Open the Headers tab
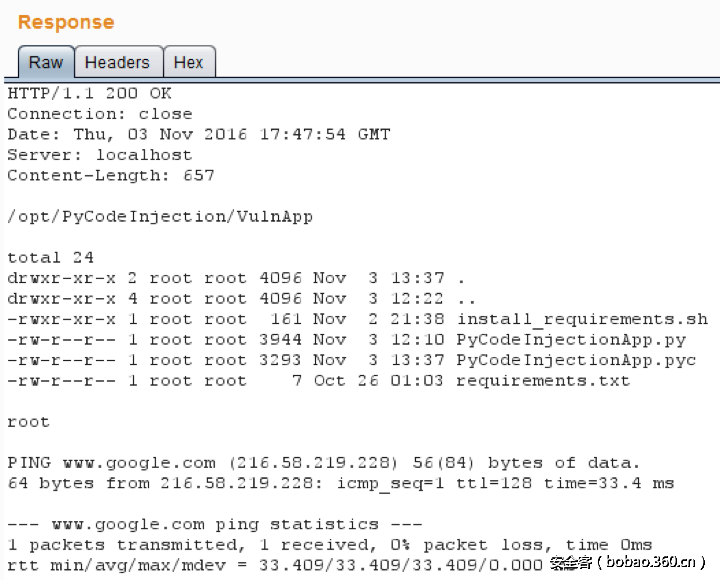The height and width of the screenshot is (580, 720). tap(117, 62)
